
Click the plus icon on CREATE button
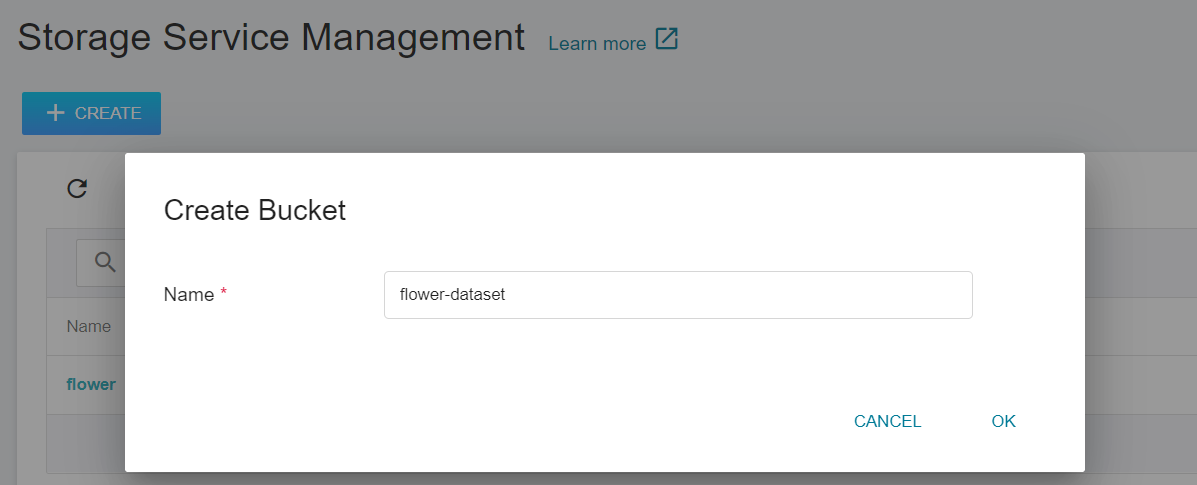click(55, 113)
